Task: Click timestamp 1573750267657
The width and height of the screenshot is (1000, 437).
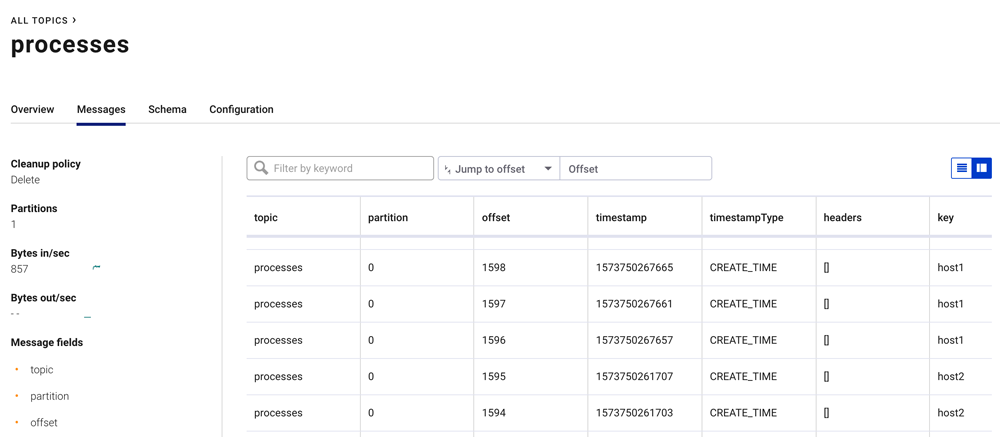Action: [634, 341]
